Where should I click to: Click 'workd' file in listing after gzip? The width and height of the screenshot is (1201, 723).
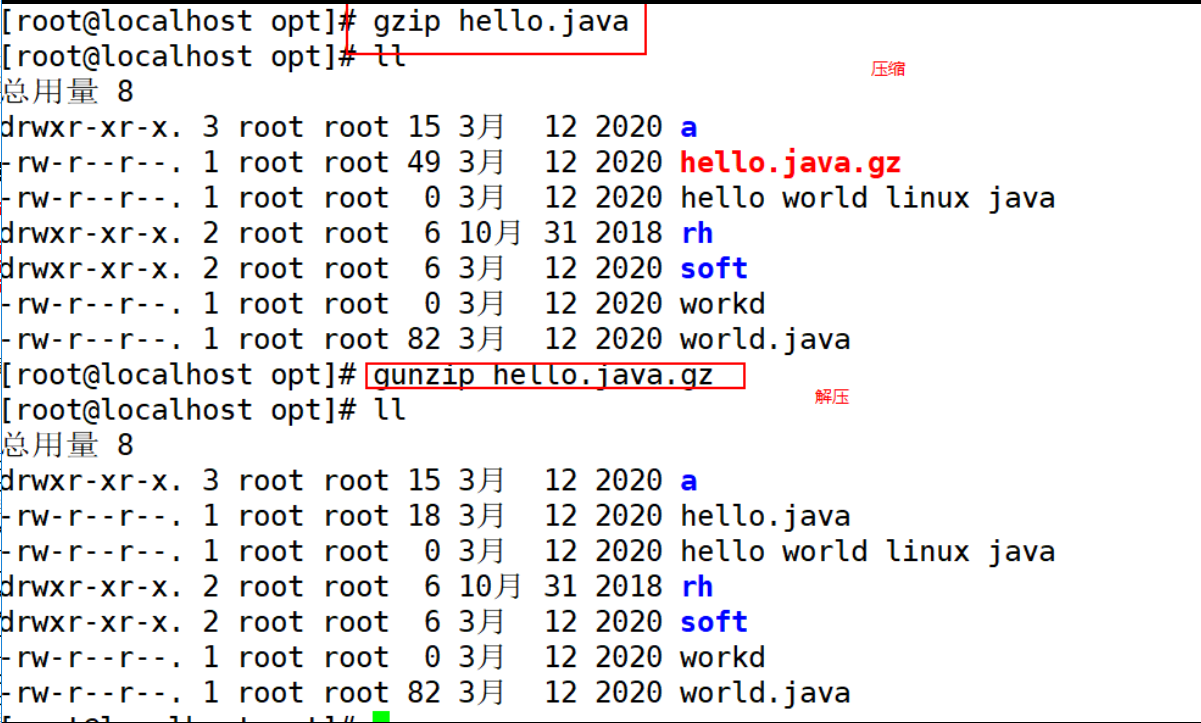coord(722,303)
